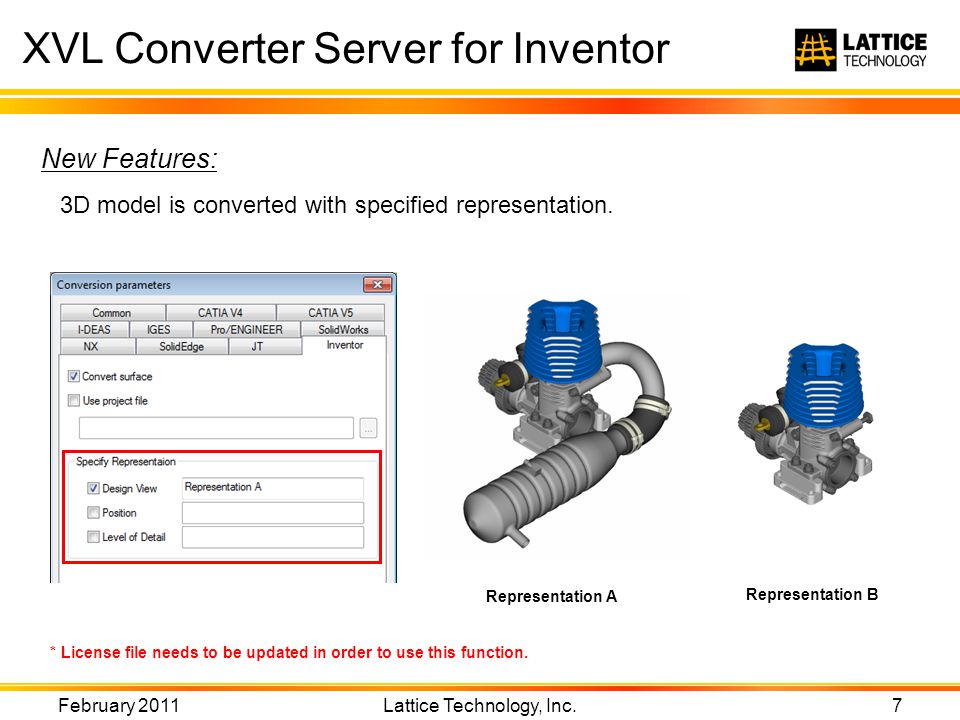
Task: Select the I-DEAS tab
Action: (x=94, y=329)
